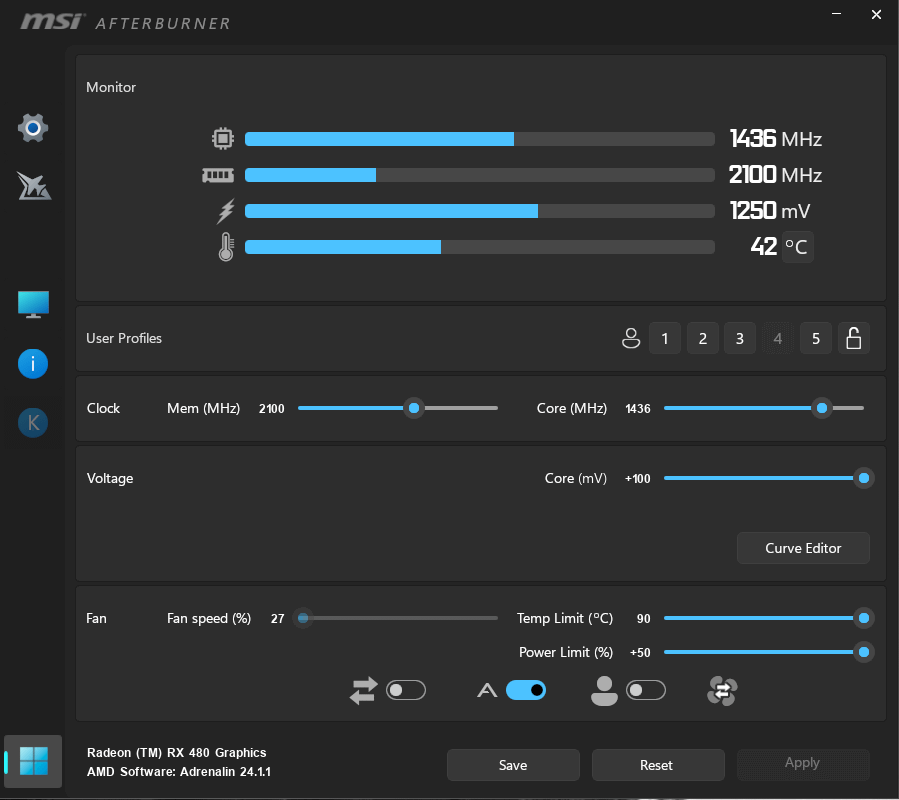Click the memory module icon in Monitor
The image size is (899, 800).
[x=218, y=175]
